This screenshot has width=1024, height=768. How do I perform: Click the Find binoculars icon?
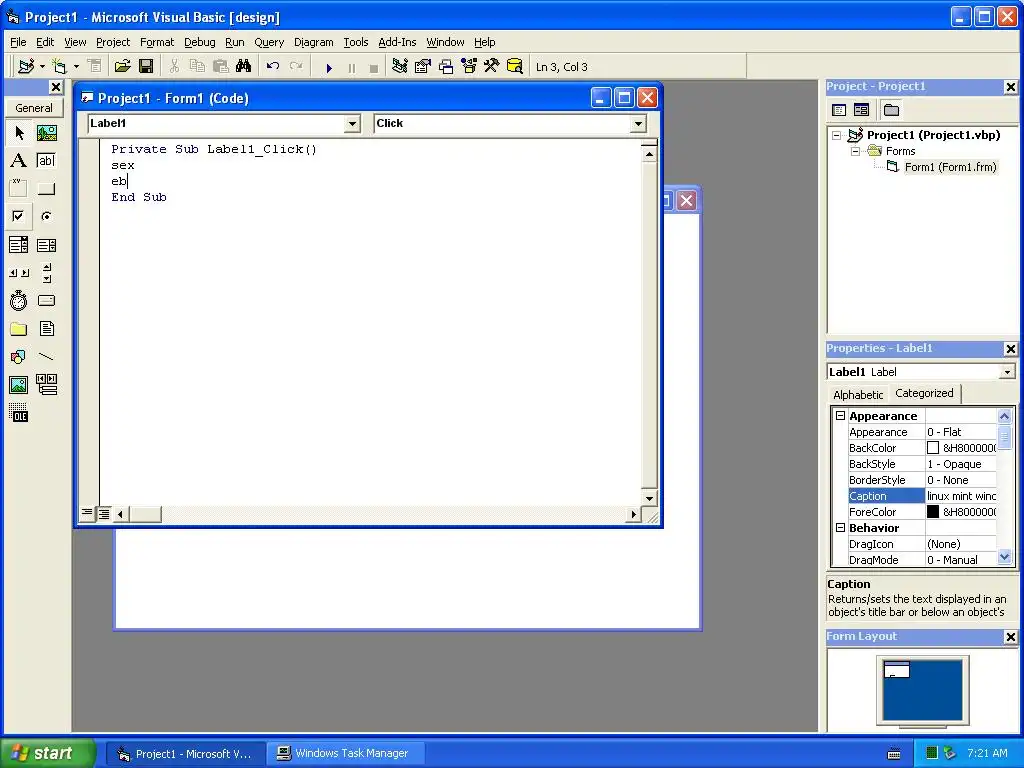coord(244,67)
